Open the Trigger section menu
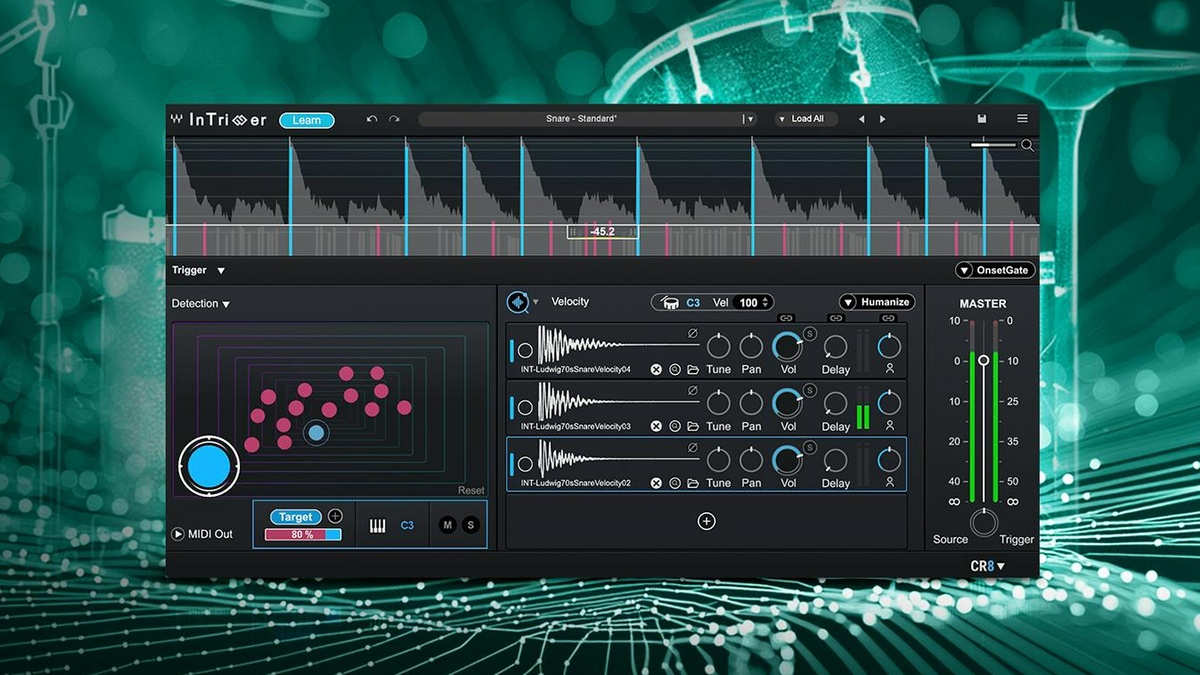 [221, 270]
